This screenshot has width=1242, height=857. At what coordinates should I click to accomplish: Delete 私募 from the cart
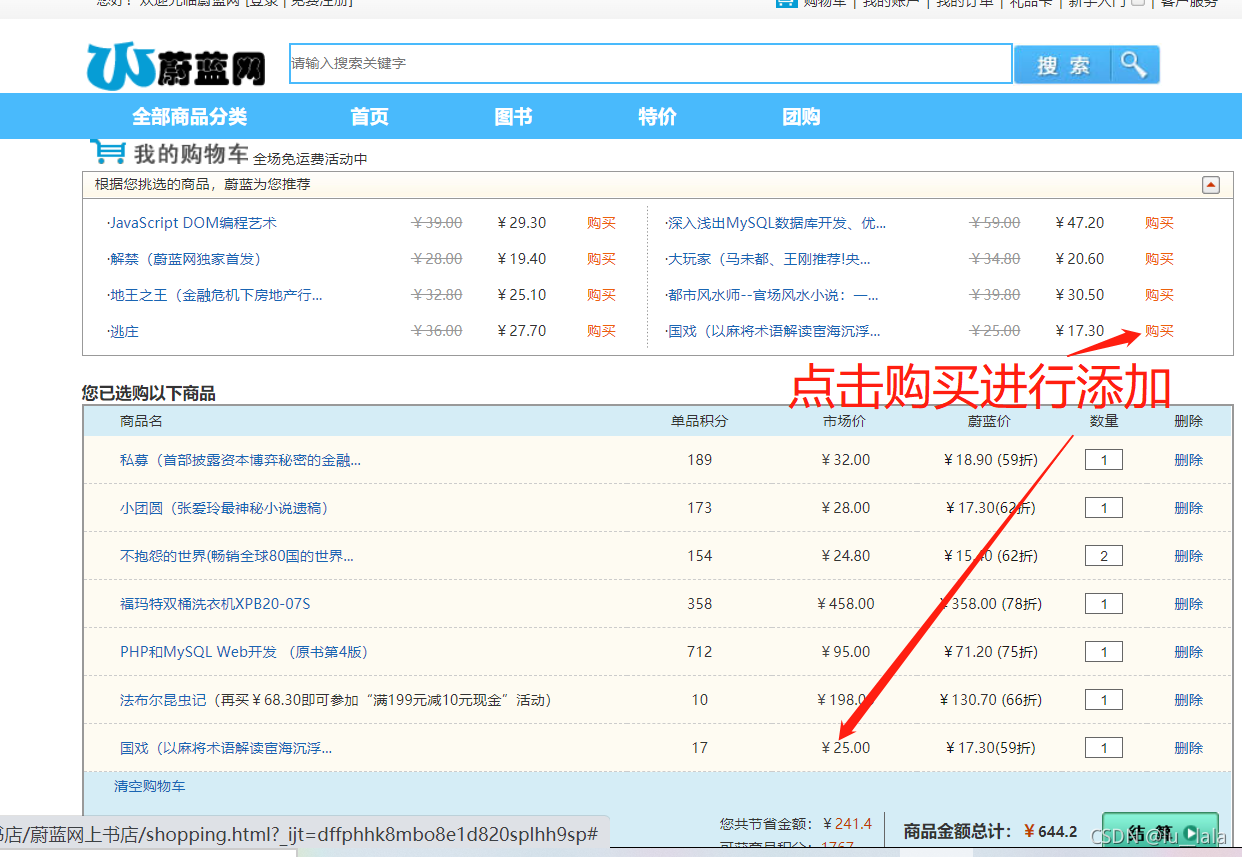tap(1188, 460)
